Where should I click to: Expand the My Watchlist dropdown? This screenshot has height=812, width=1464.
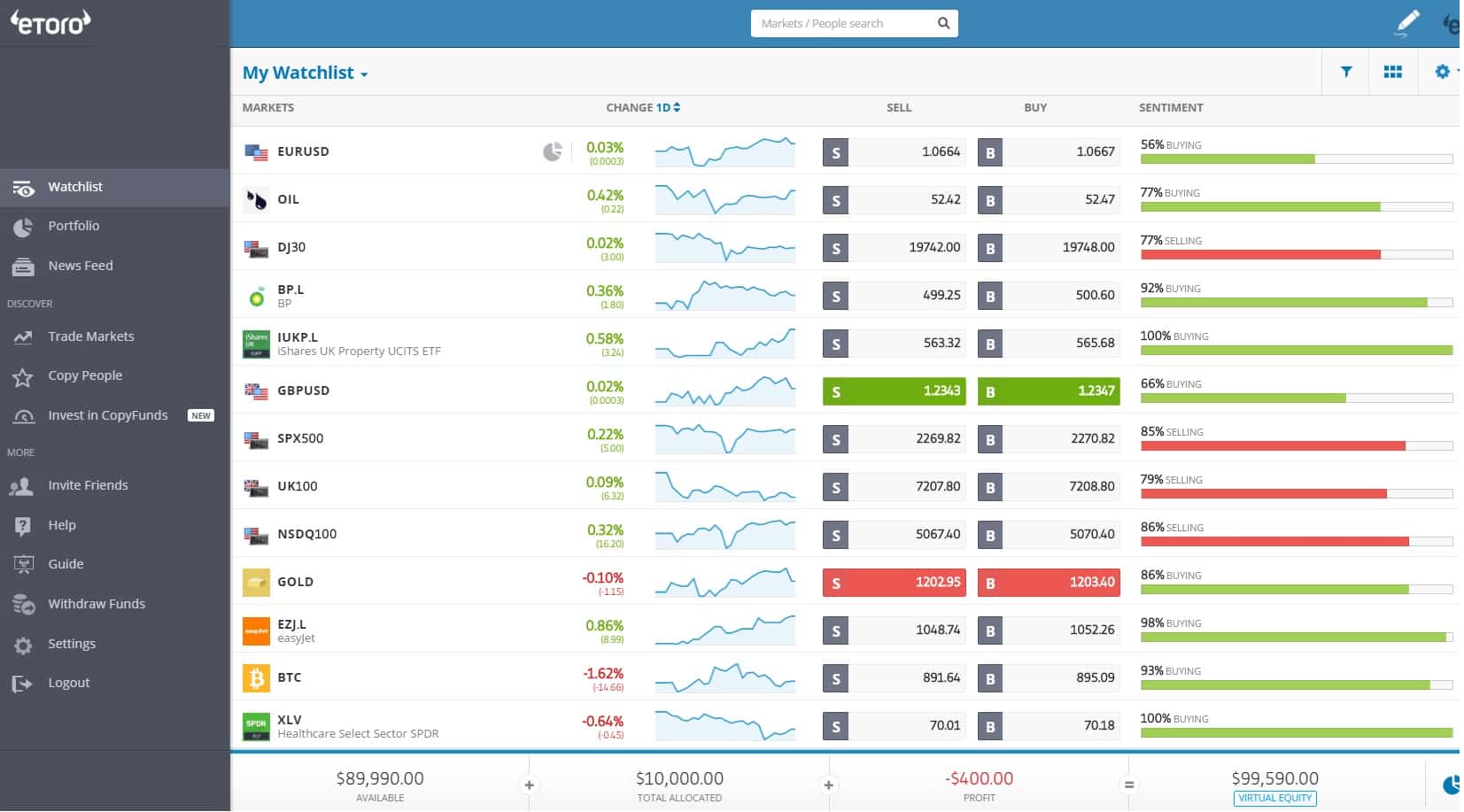[305, 73]
